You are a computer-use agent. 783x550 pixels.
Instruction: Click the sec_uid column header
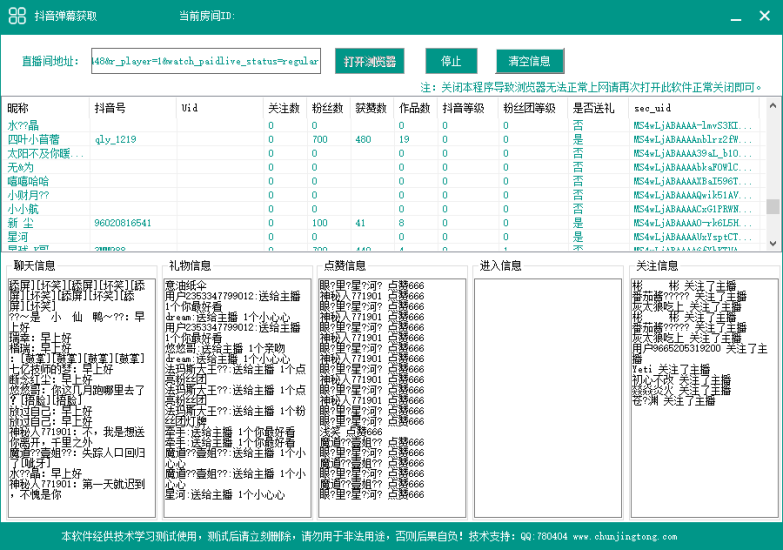694,108
